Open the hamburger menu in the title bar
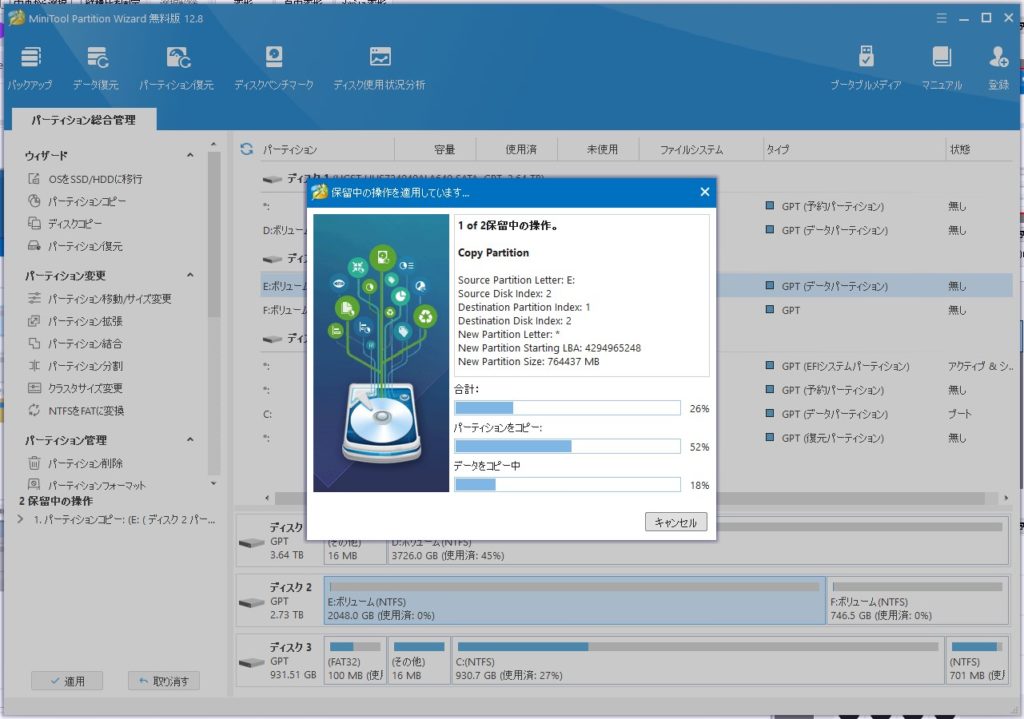 click(940, 18)
